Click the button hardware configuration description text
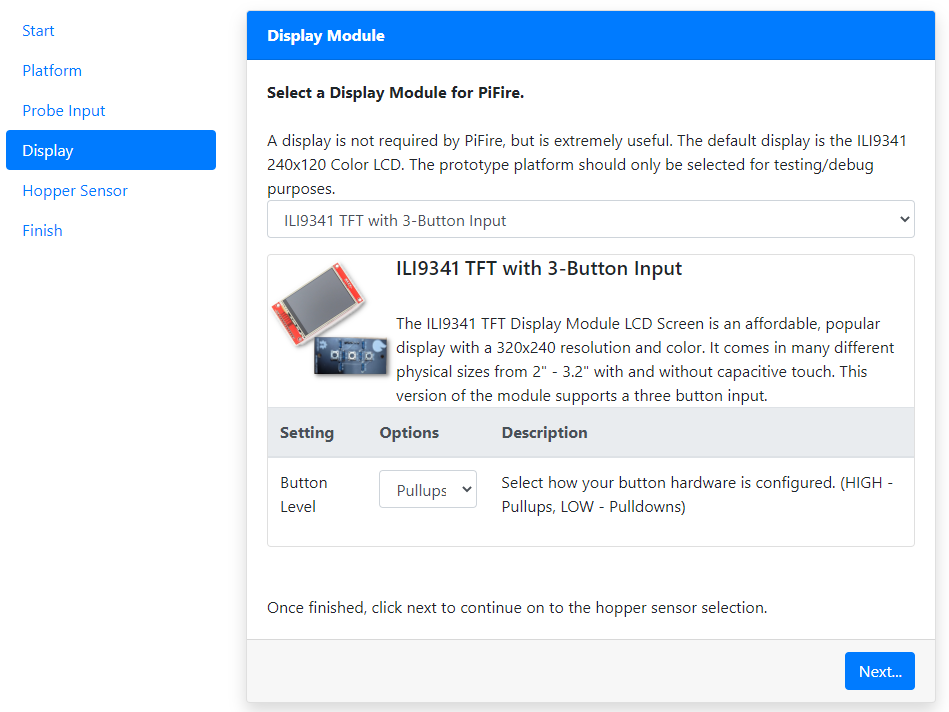 pos(697,495)
